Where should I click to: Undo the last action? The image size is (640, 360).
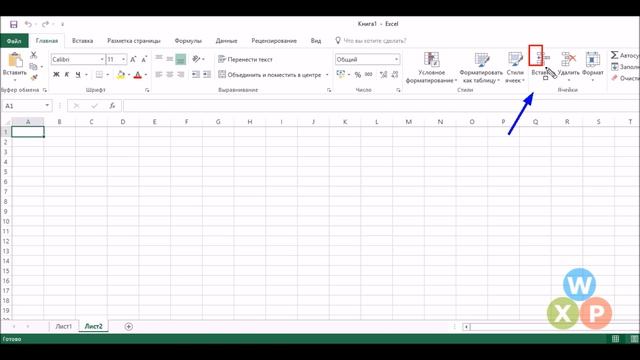coord(28,24)
